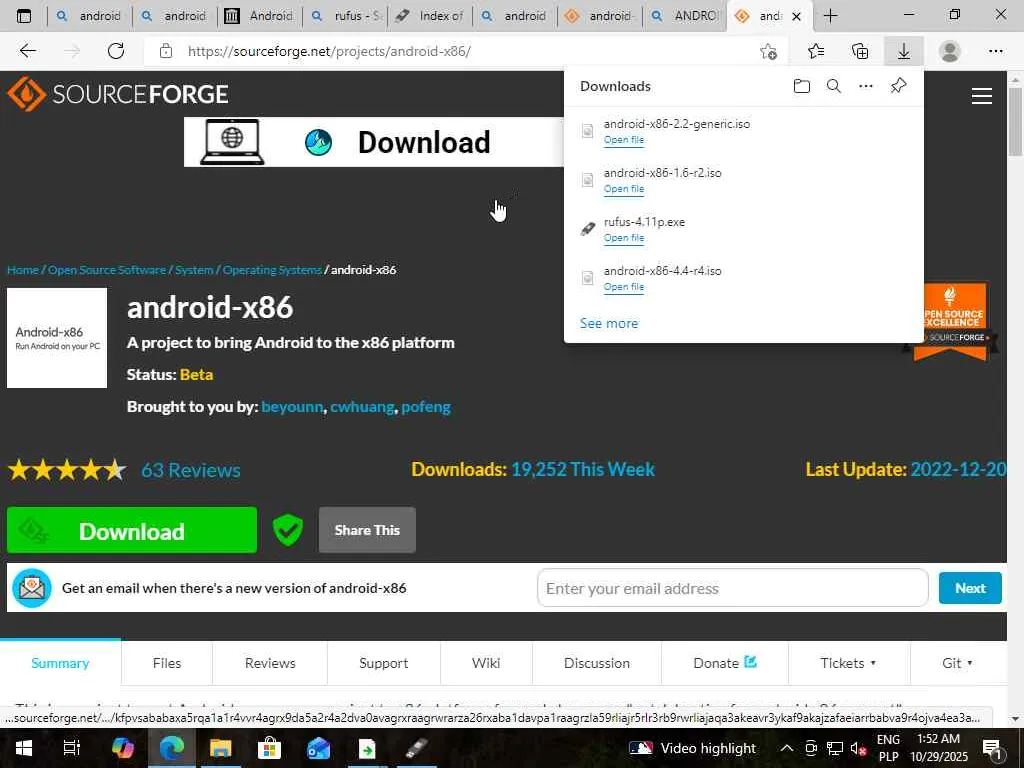
Task: Click the green security shield badge
Action: coord(287,530)
